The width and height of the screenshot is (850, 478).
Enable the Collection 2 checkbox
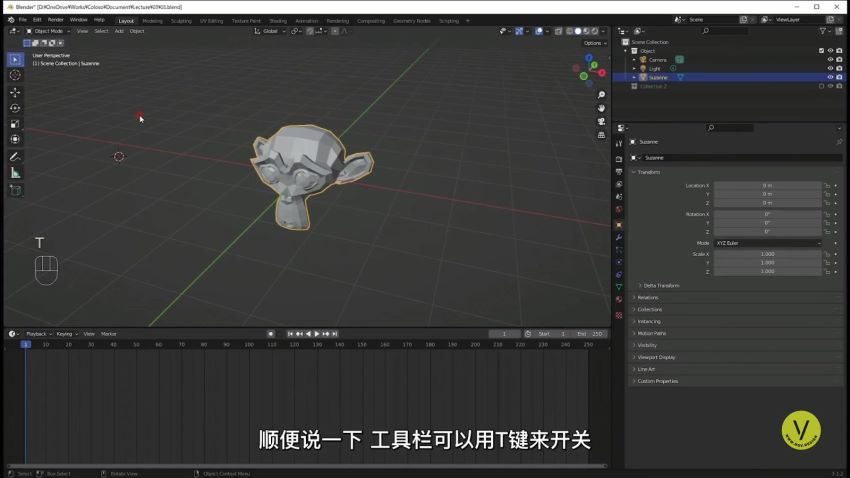pyautogui.click(x=821, y=86)
